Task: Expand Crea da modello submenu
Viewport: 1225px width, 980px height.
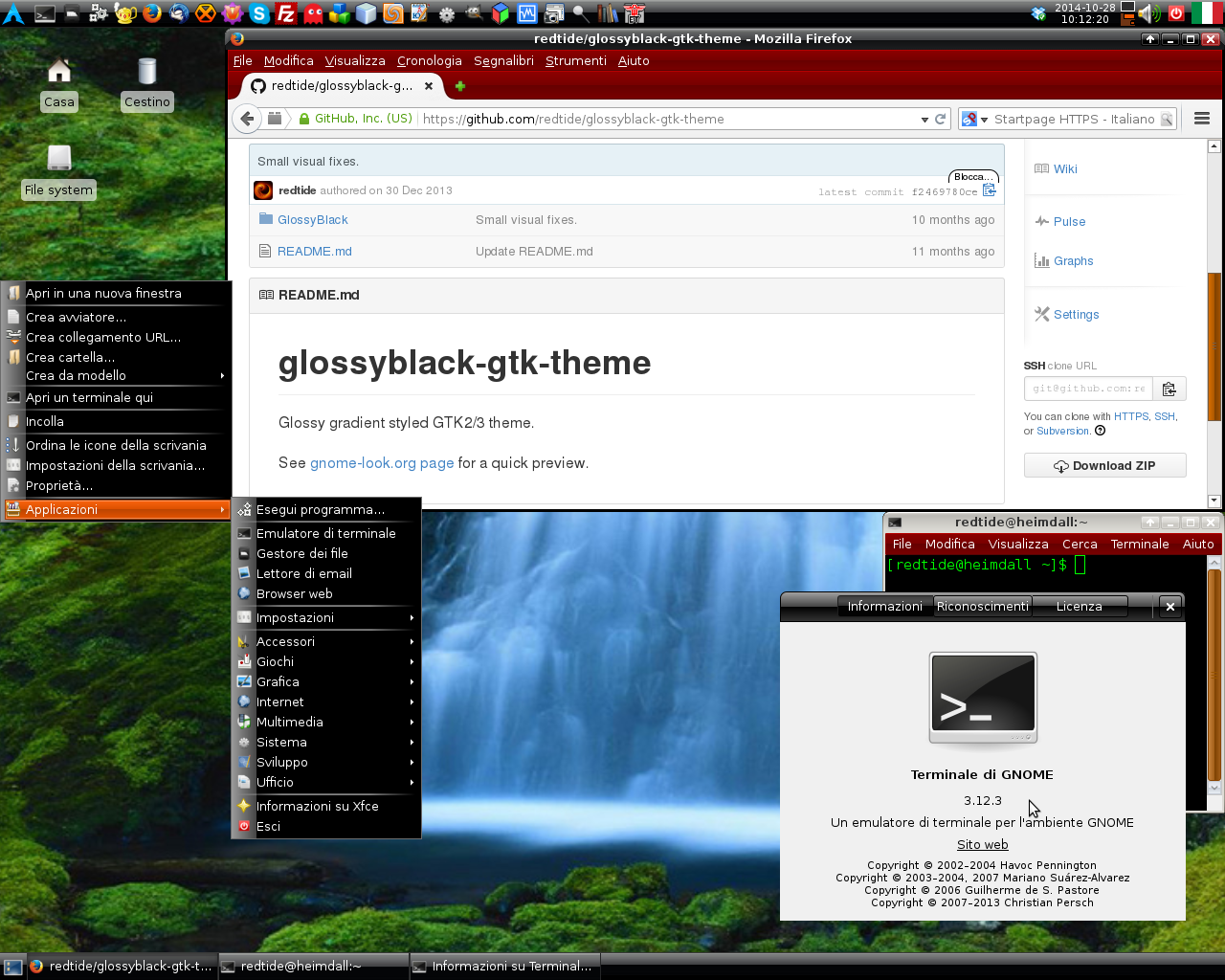Action: click(x=117, y=375)
